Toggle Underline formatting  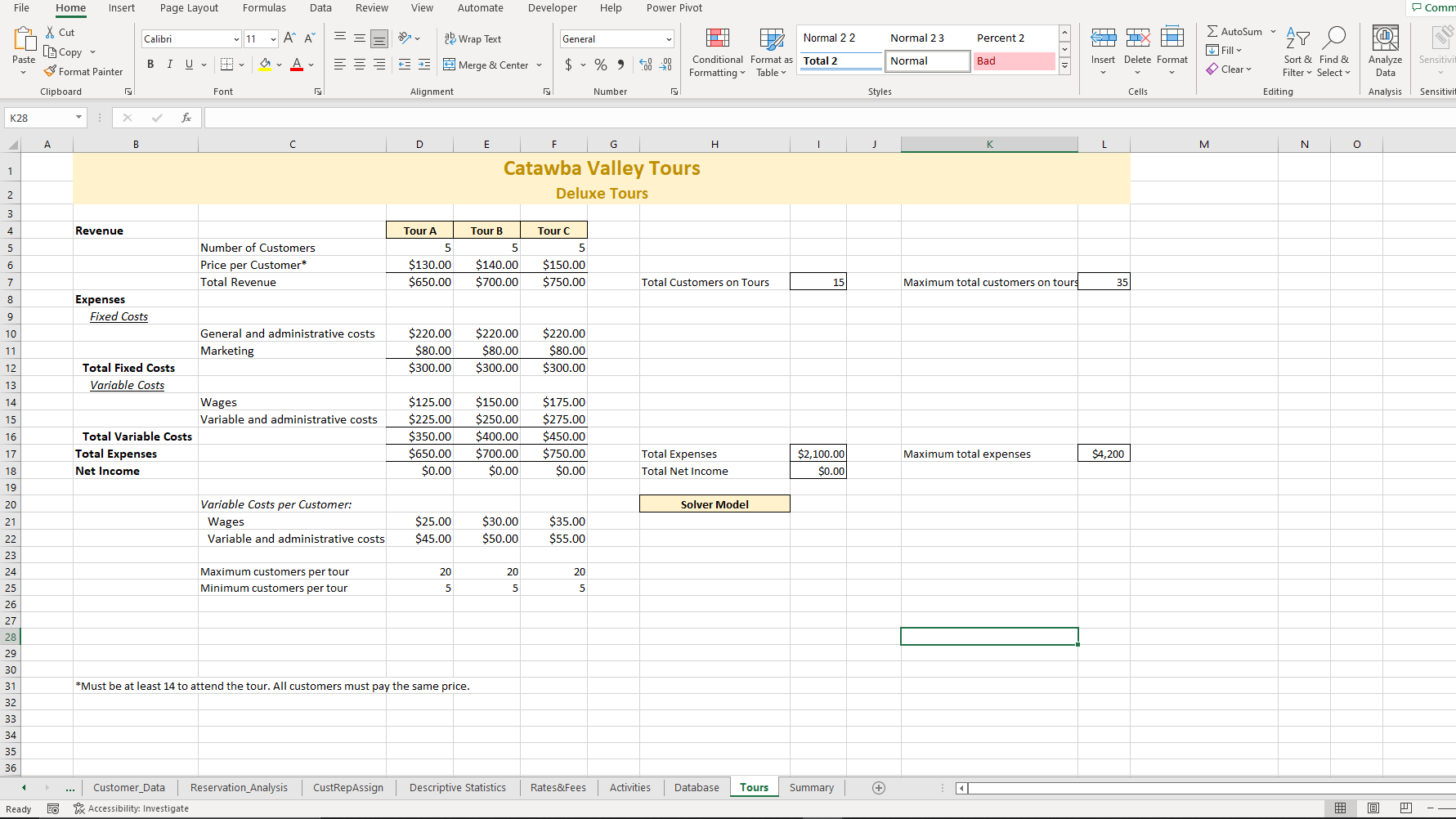[x=190, y=65]
